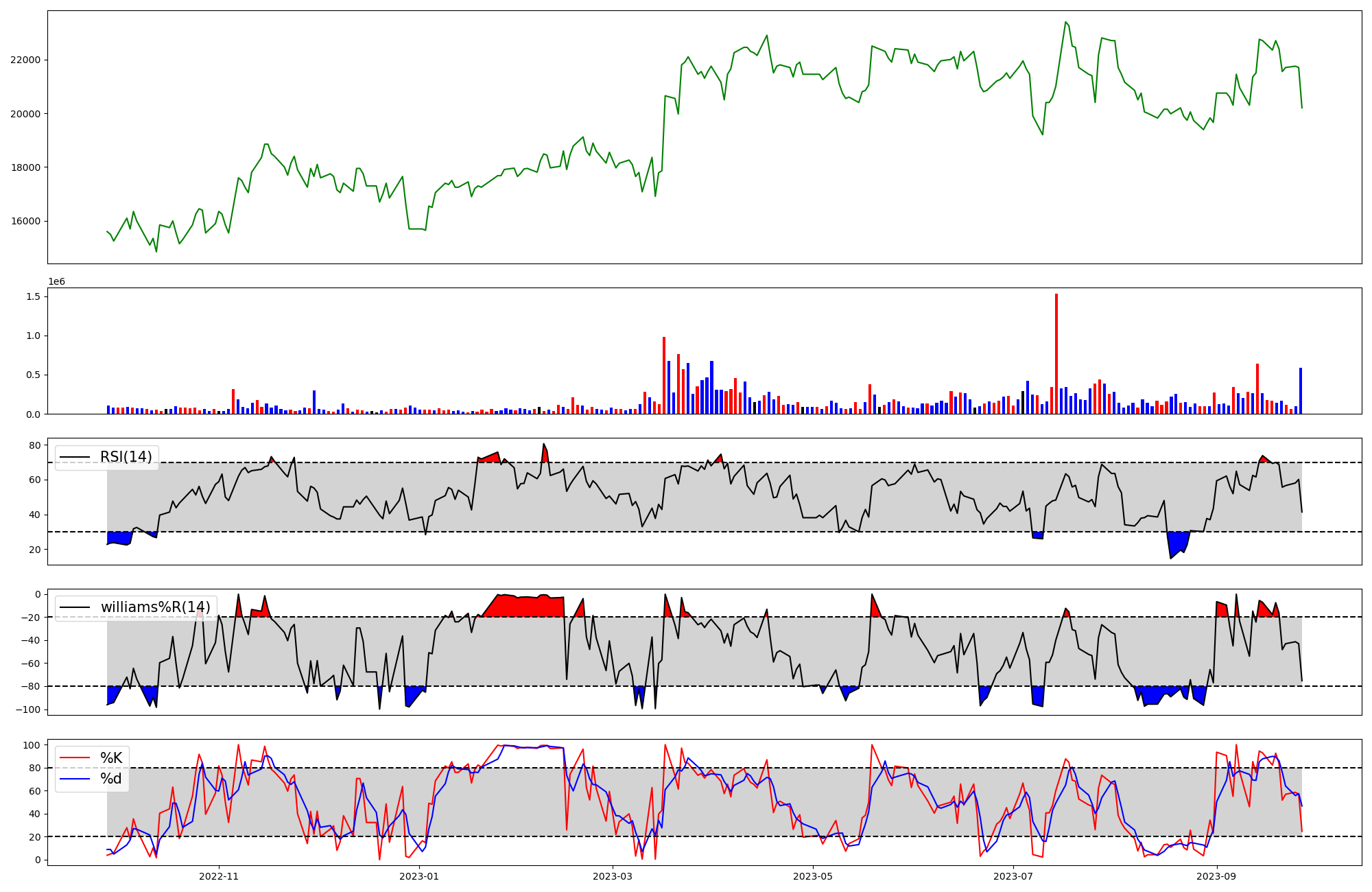Click the 2023-01 date axis label
1372x892 pixels.
[418, 876]
